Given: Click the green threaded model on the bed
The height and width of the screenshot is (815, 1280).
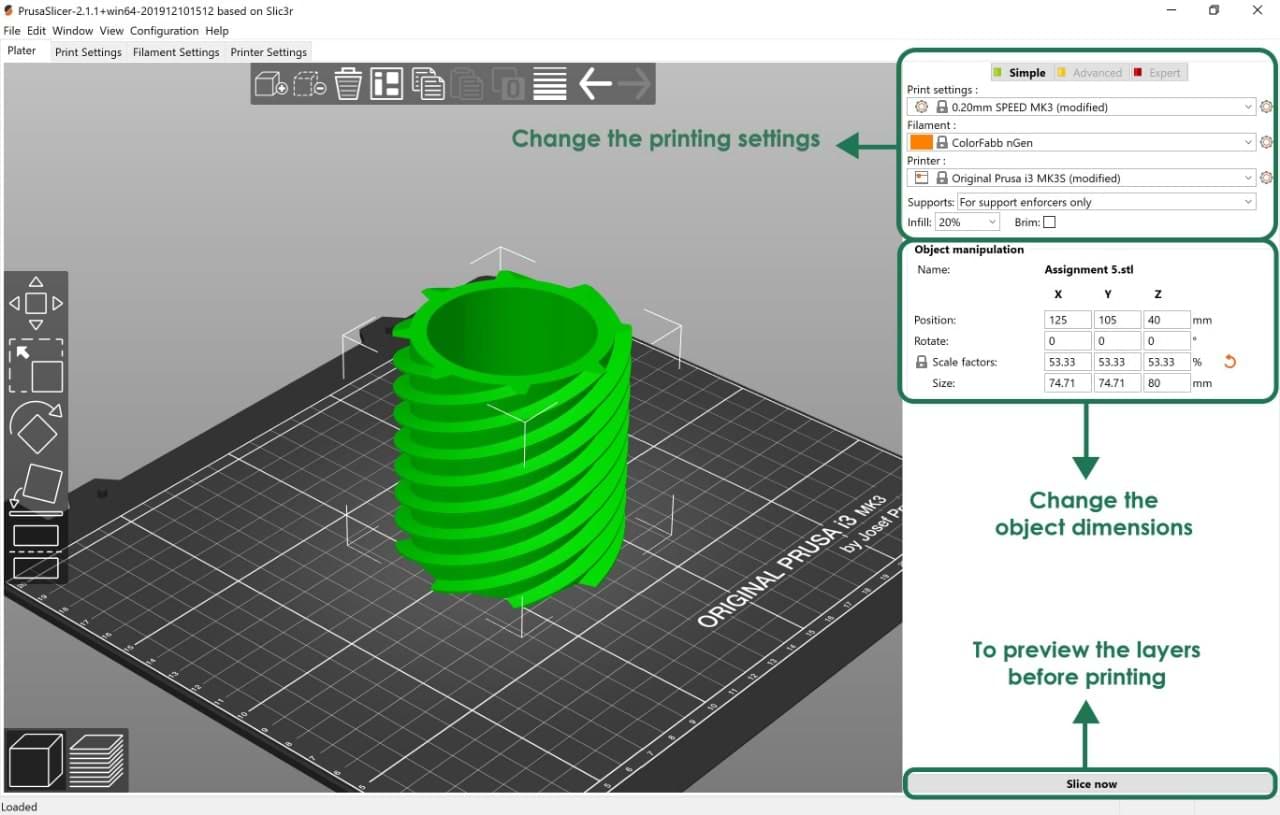Looking at the screenshot, I should pos(510,440).
